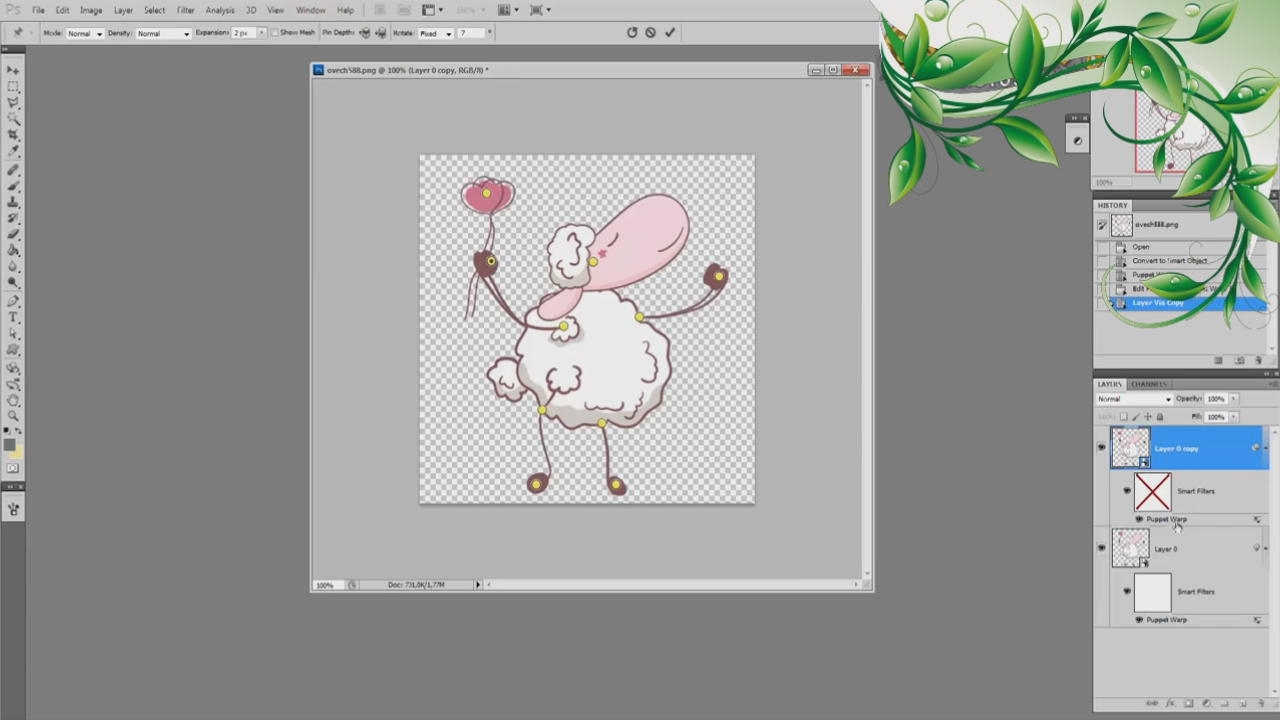Click pin depth move forward icon

point(365,33)
